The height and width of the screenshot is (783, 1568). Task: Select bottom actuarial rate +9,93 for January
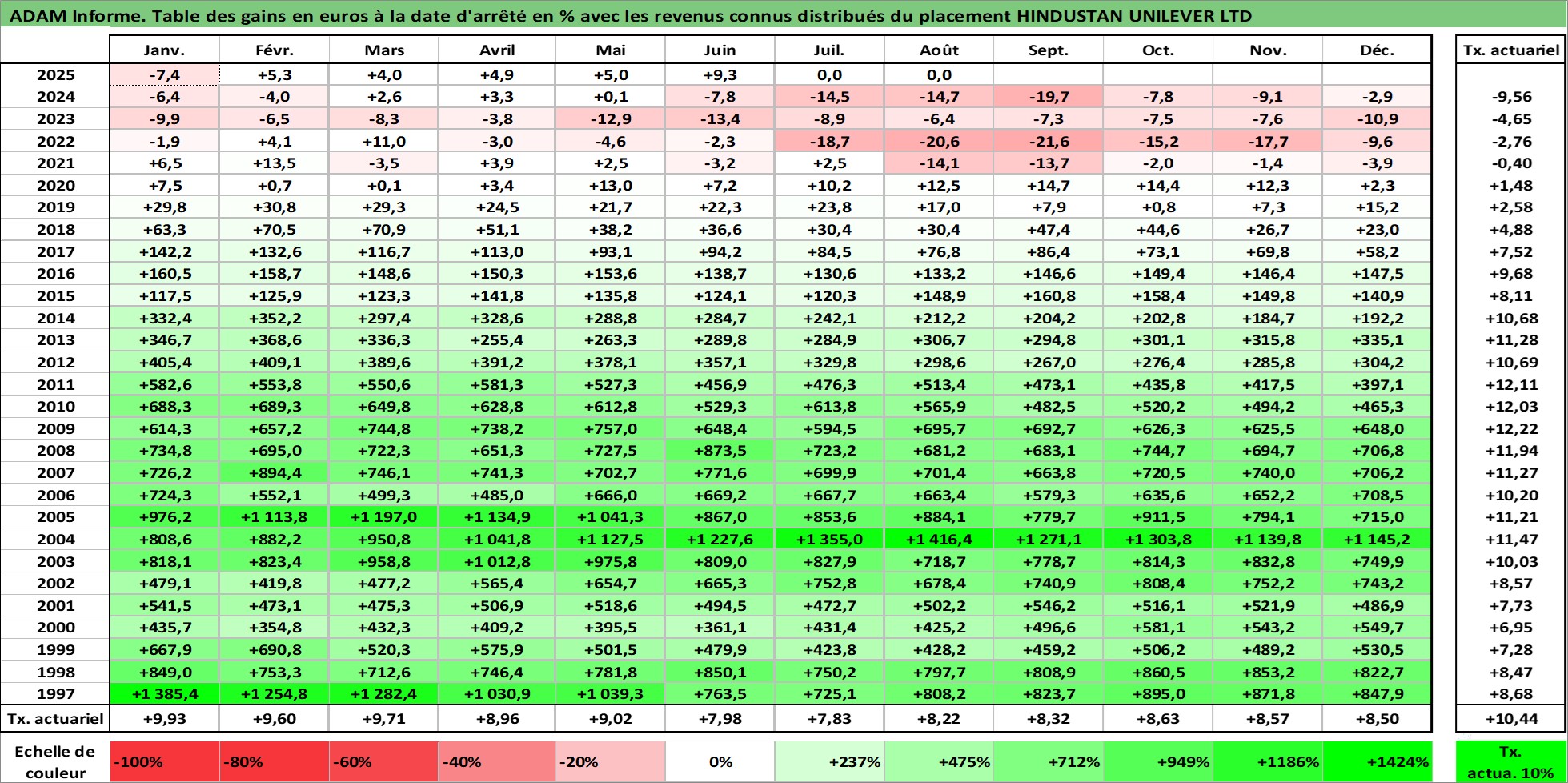[164, 719]
